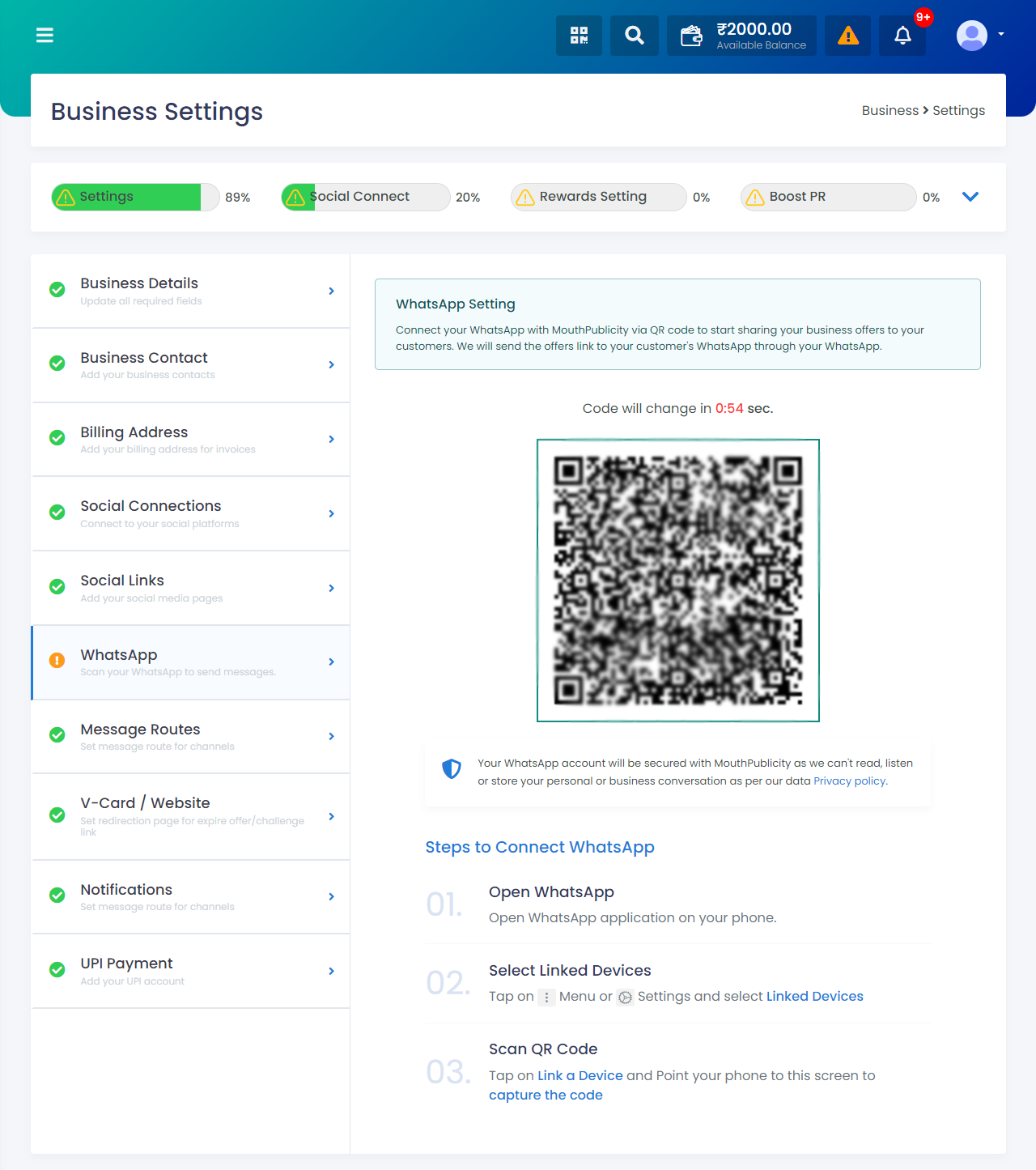This screenshot has height=1170, width=1036.
Task: Open the notifications bell
Action: click(902, 36)
